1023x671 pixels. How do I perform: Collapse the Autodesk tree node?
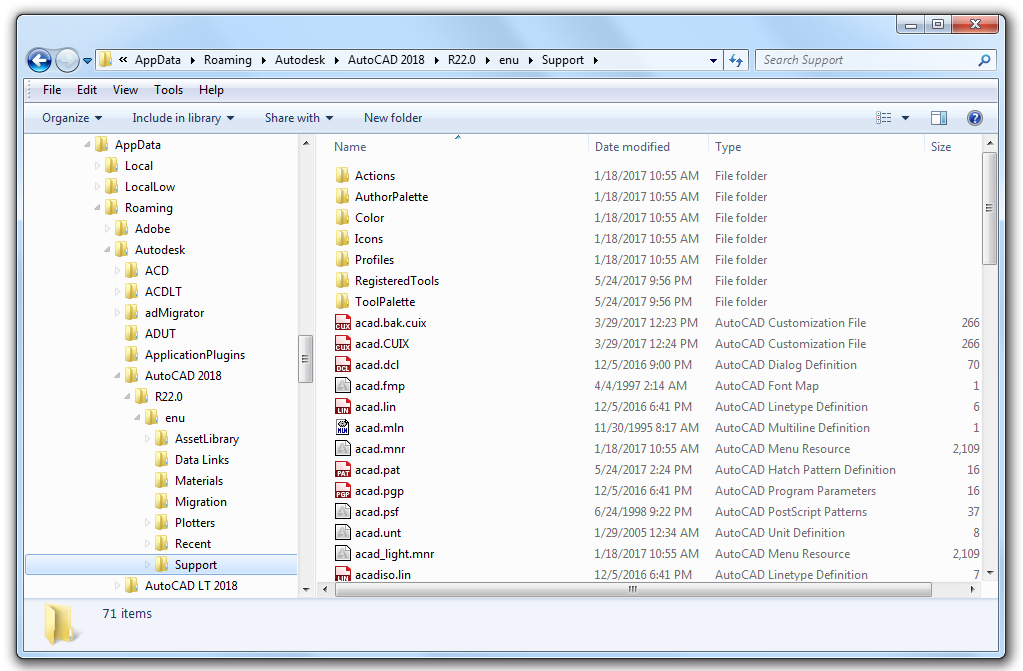107,250
